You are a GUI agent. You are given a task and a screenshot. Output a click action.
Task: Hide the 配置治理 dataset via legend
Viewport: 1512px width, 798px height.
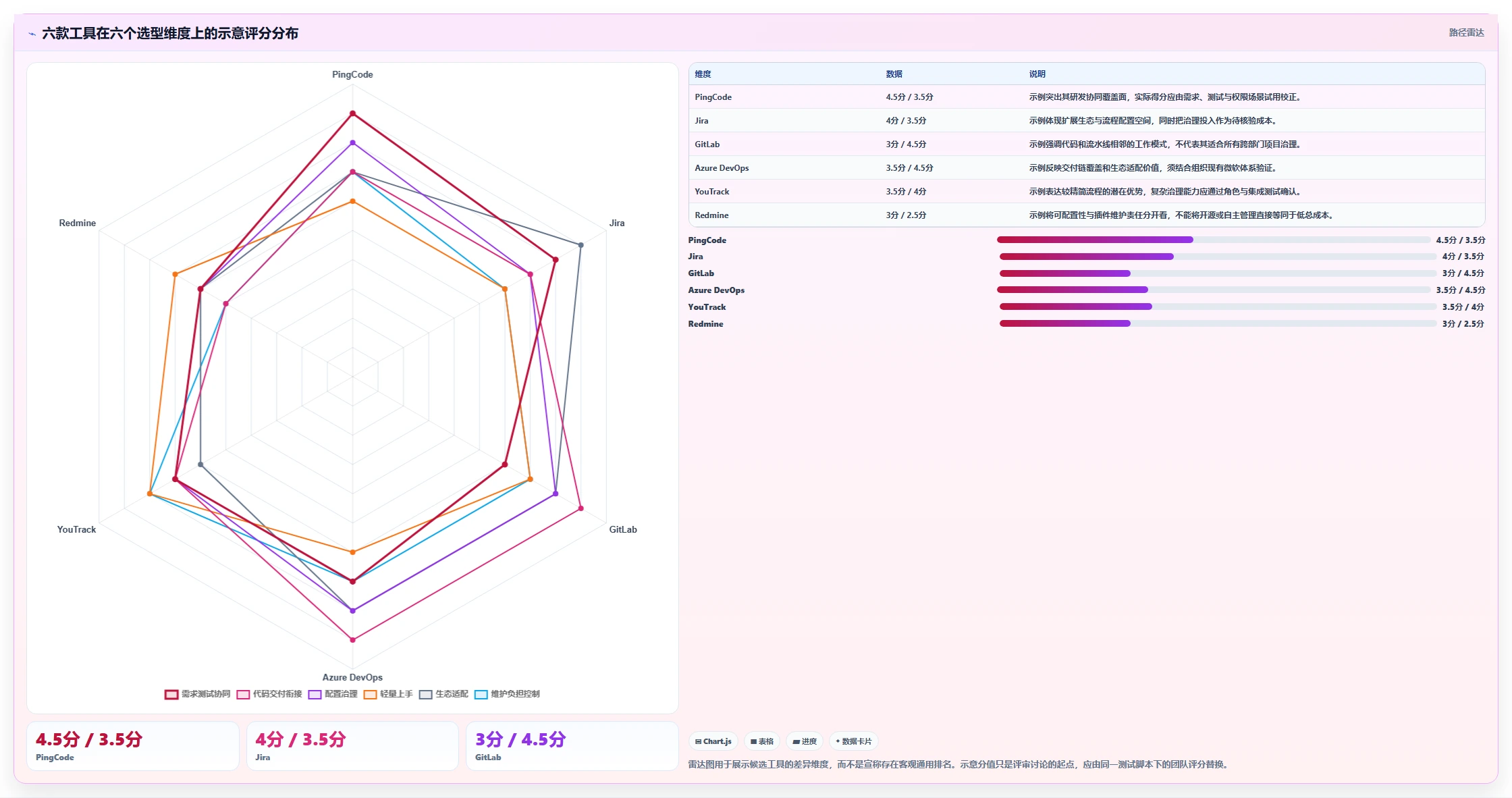[333, 694]
